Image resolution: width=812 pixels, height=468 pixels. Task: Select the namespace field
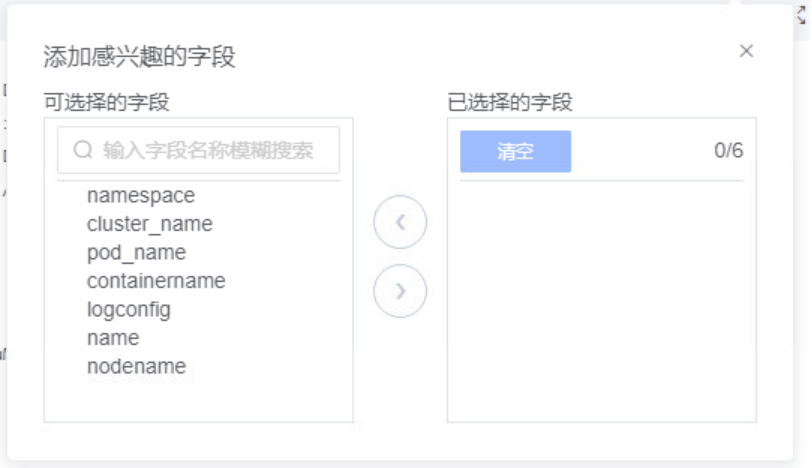(141, 196)
